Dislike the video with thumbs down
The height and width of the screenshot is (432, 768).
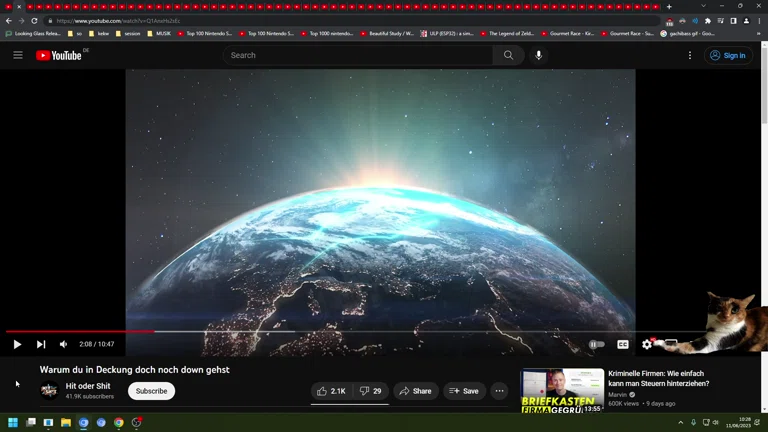(371, 391)
